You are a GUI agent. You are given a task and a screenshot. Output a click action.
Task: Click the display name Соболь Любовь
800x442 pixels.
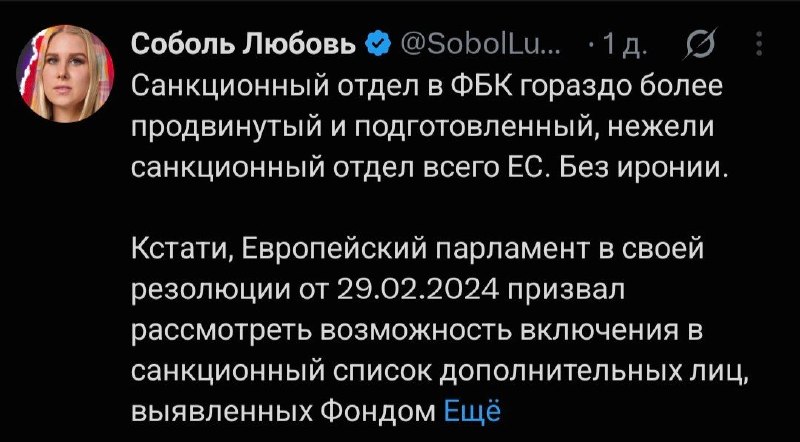pyautogui.click(x=244, y=45)
